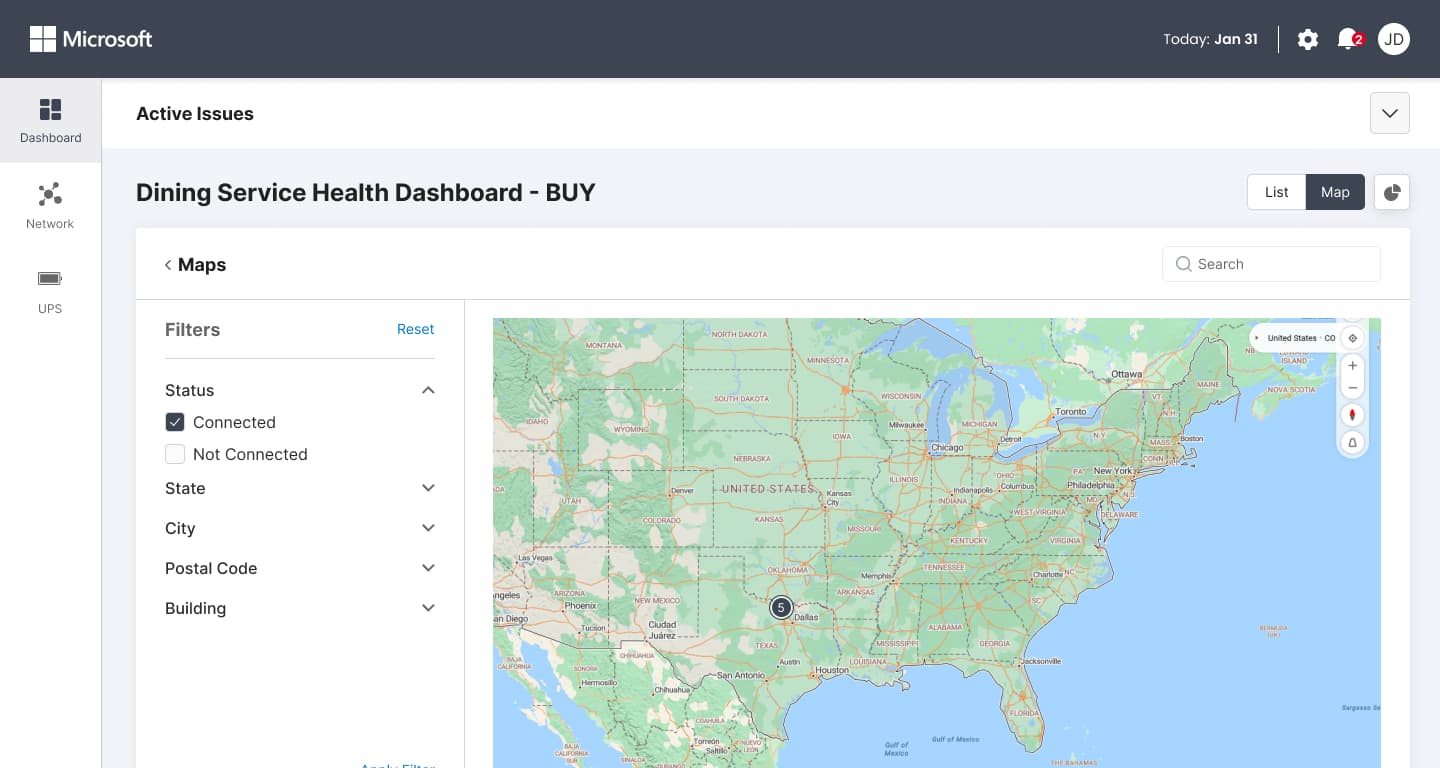Click the Filters panel heading

coord(192,330)
